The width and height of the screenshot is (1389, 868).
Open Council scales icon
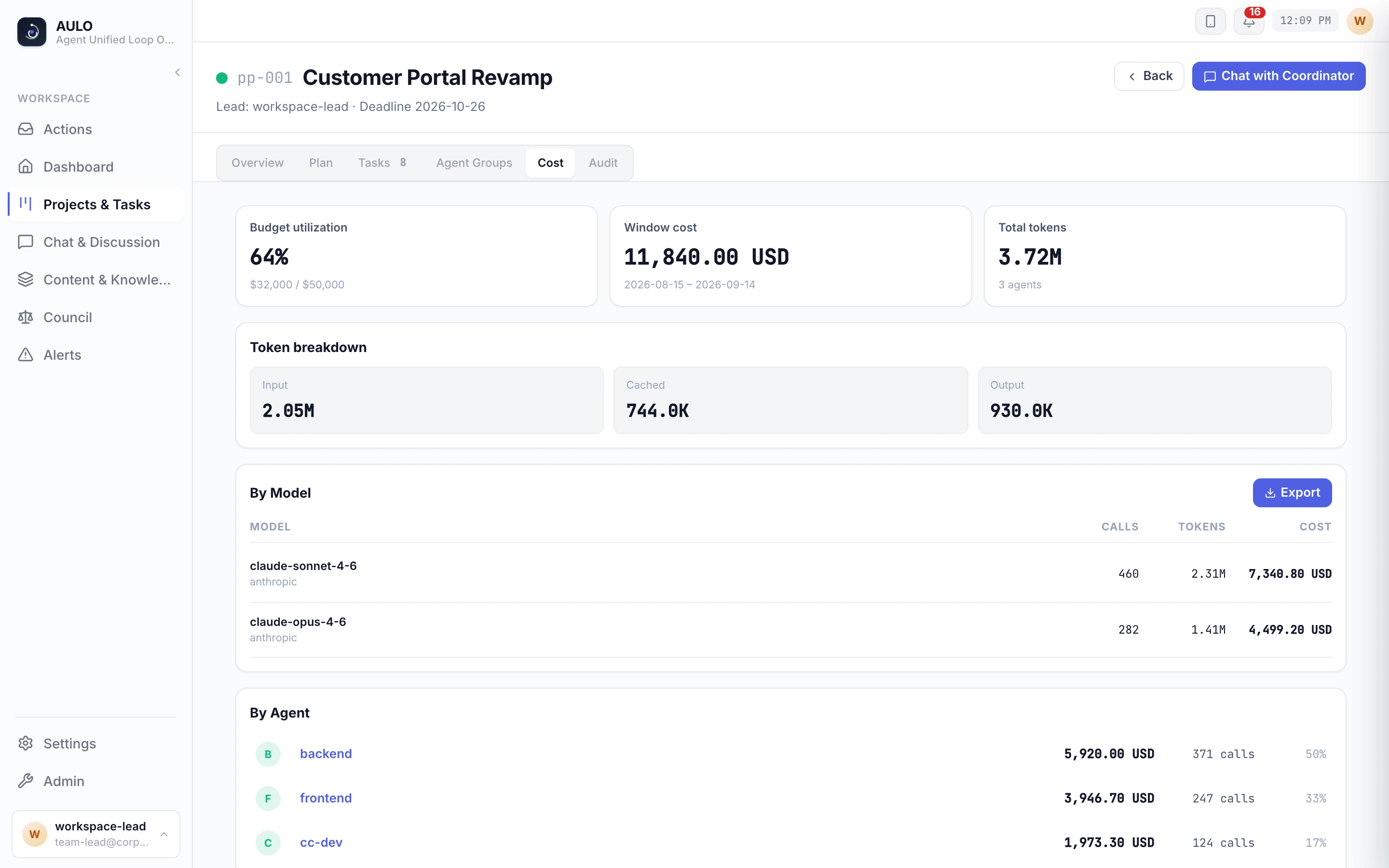[x=25, y=317]
